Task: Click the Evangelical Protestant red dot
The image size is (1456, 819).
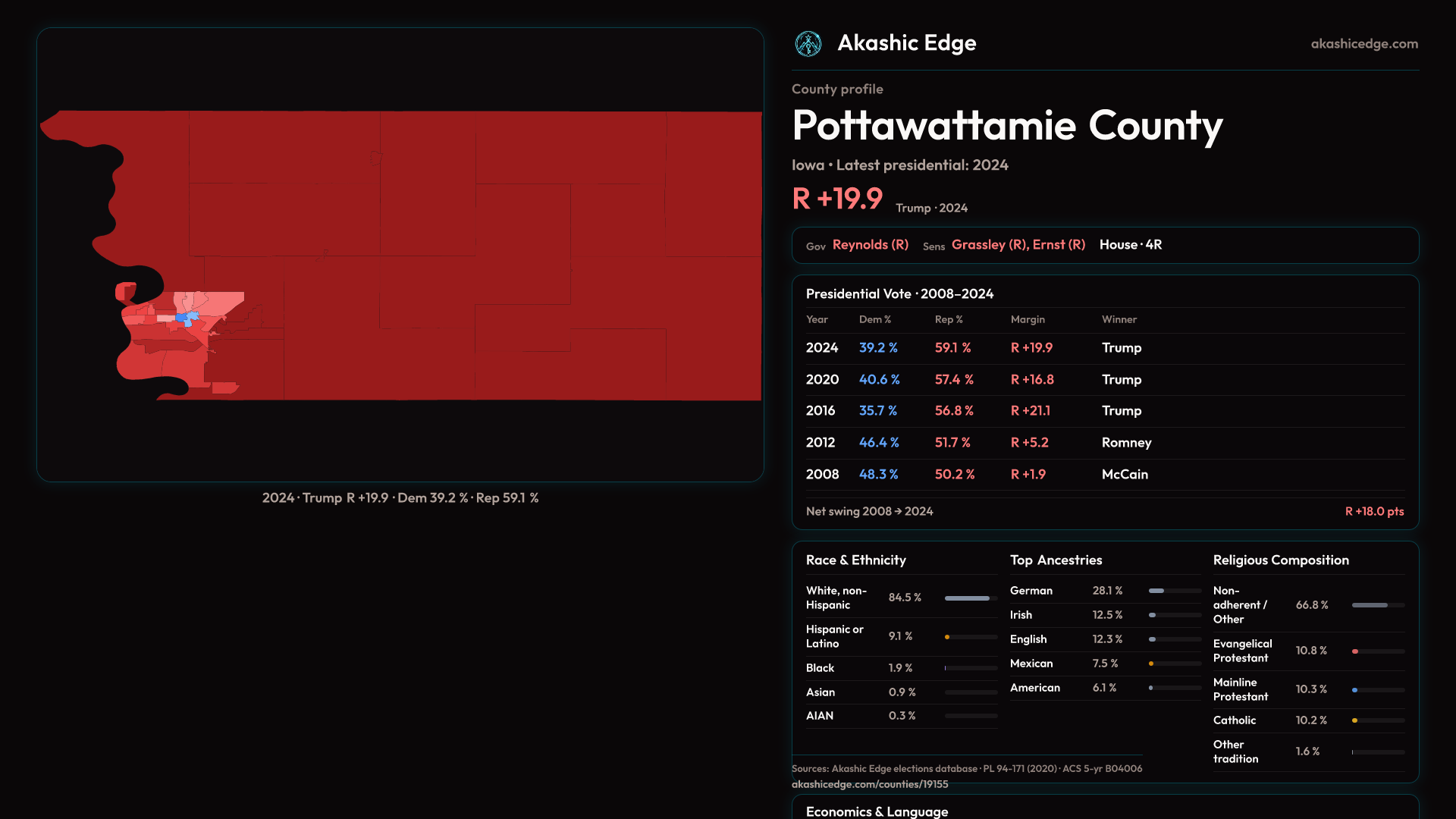Action: point(1355,651)
